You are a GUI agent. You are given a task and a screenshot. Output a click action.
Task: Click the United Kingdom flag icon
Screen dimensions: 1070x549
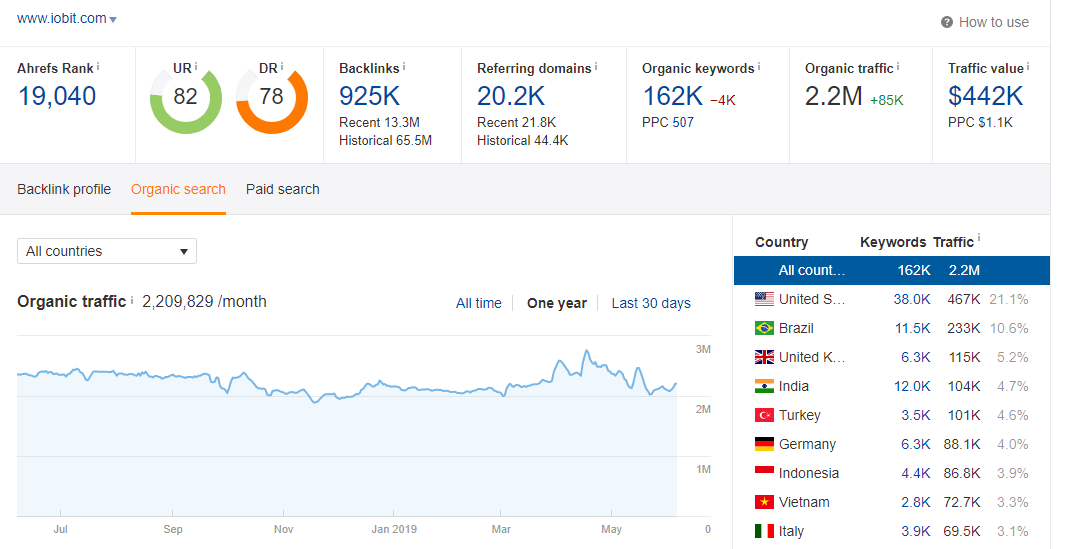pyautogui.click(x=764, y=357)
